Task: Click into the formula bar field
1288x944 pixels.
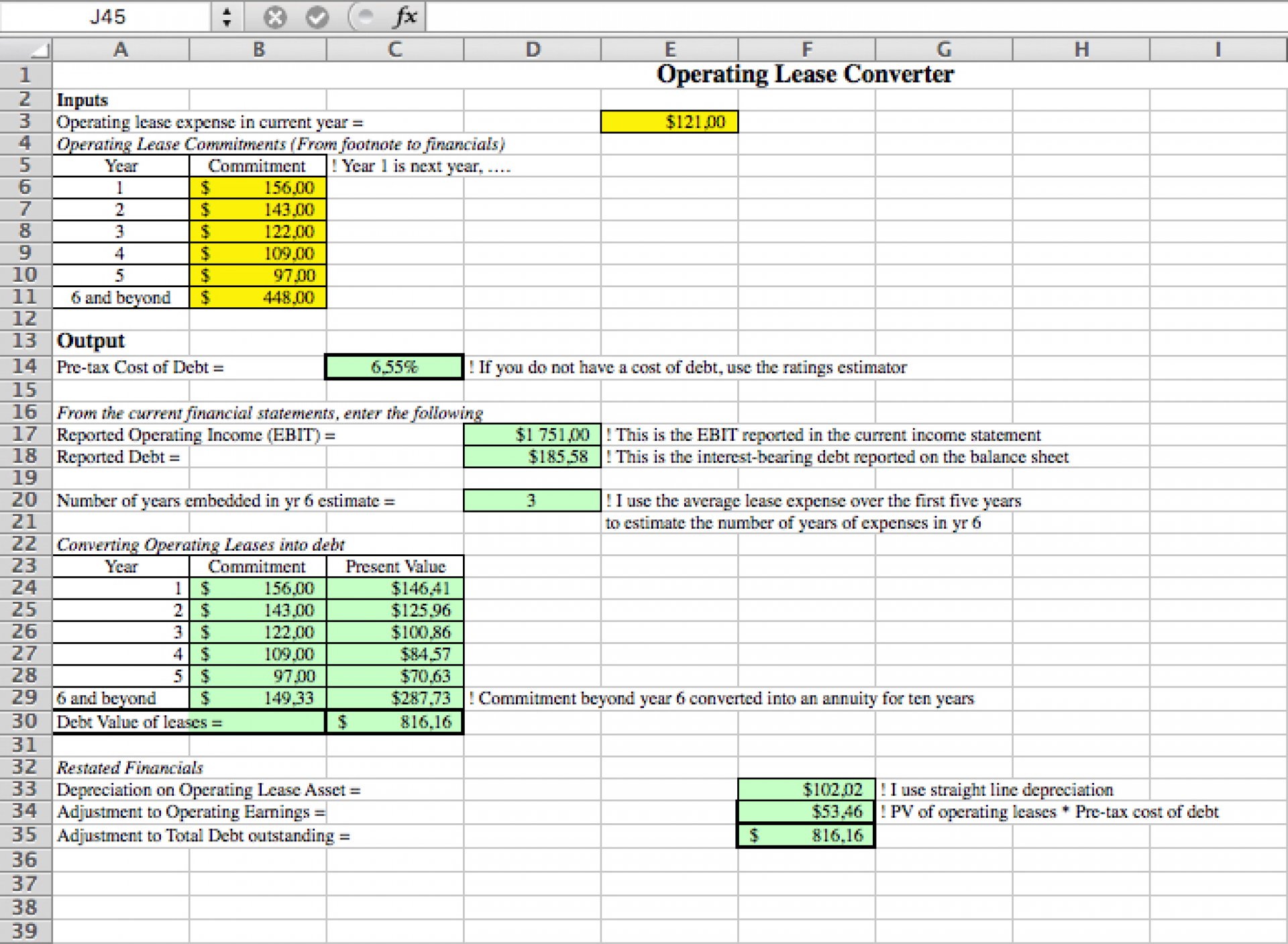Action: click(x=856, y=17)
